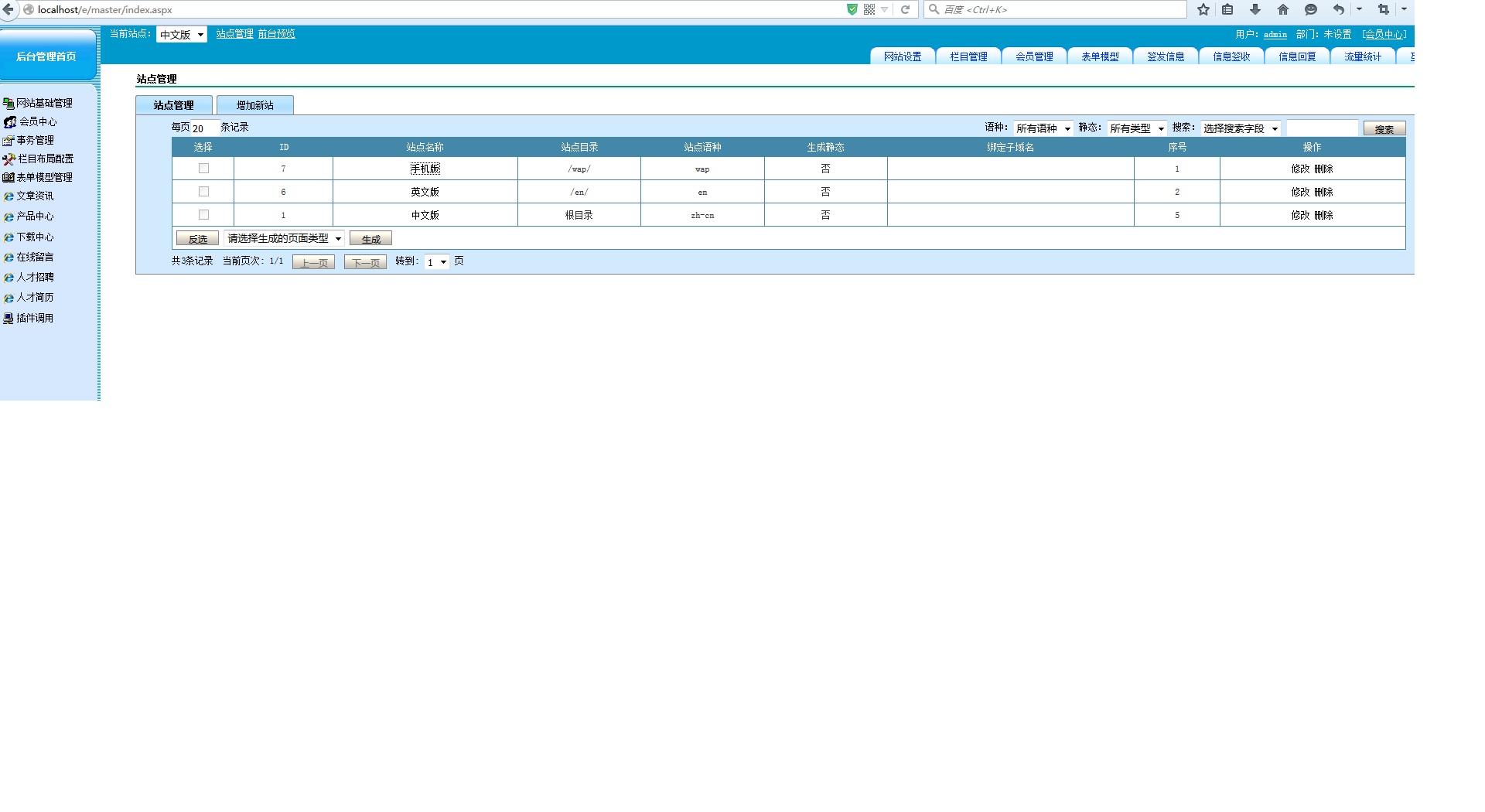Click the reload page icon

coord(905,9)
